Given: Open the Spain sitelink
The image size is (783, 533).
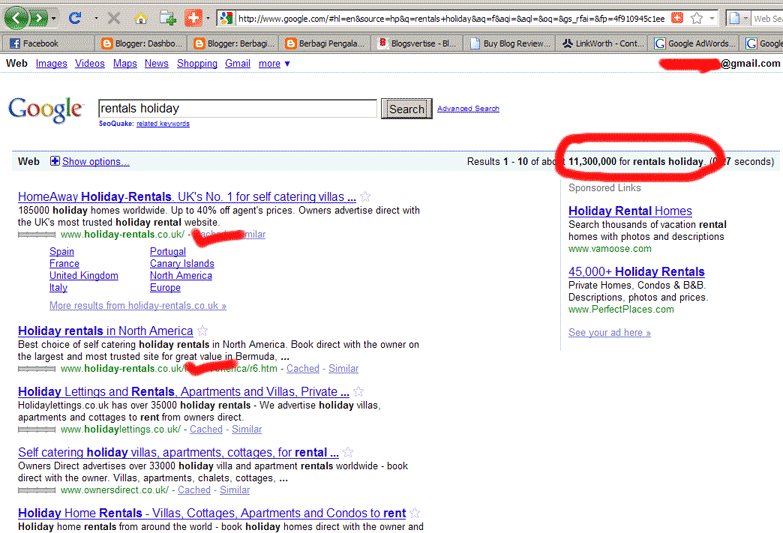Looking at the screenshot, I should coord(61,251).
